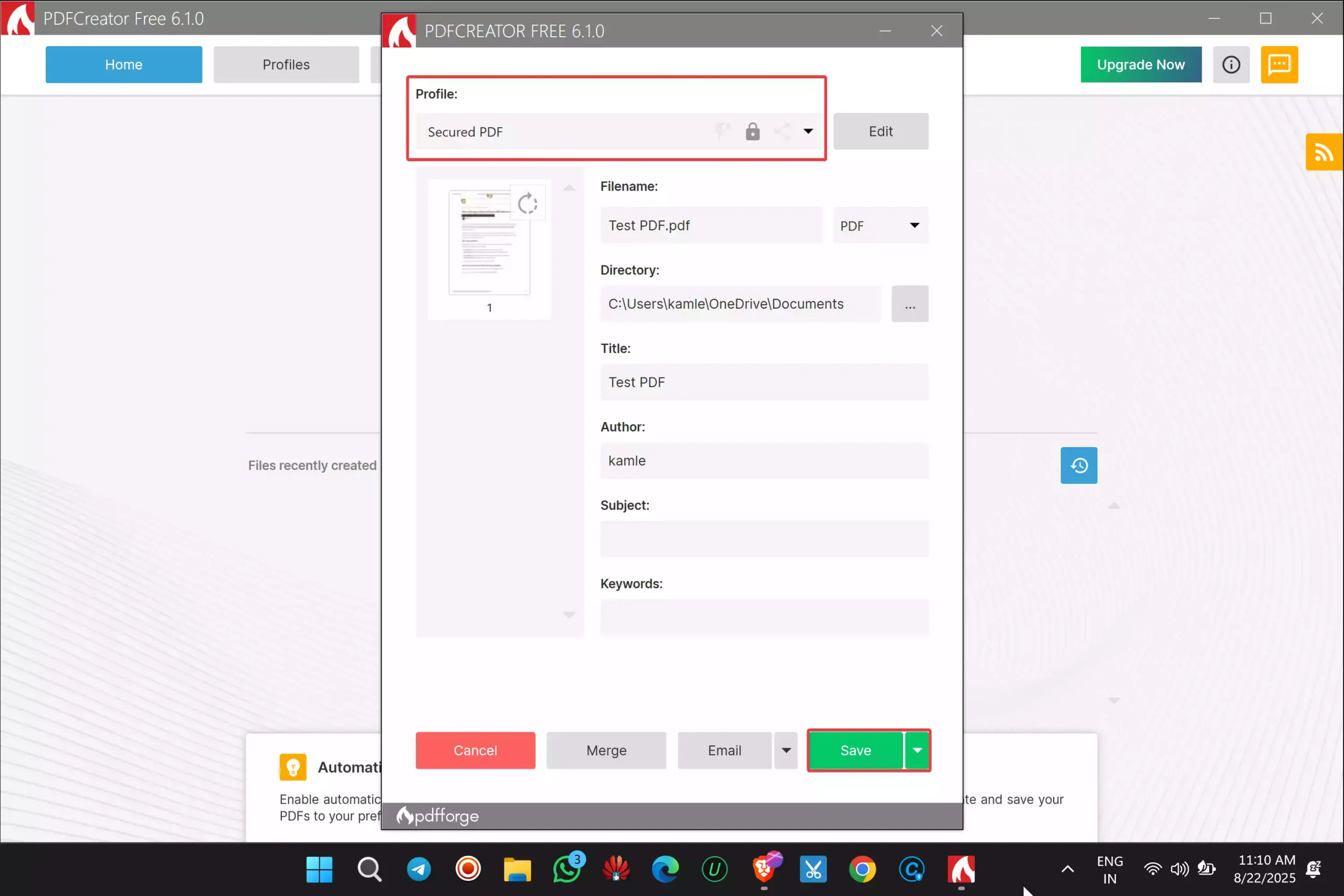The image size is (1344, 896).
Task: Switch to the Home tab
Action: [123, 64]
